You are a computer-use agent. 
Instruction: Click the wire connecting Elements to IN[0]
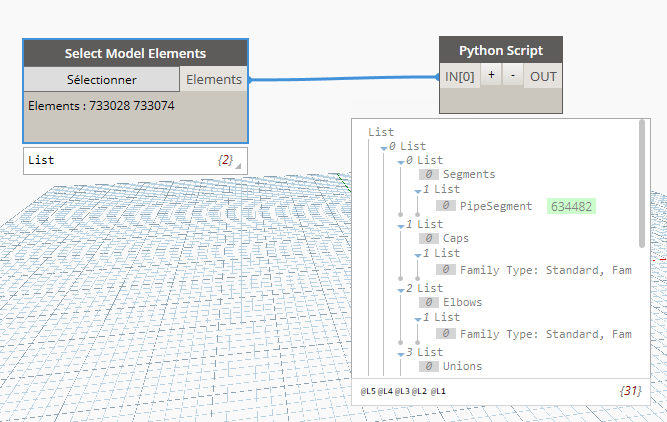344,78
